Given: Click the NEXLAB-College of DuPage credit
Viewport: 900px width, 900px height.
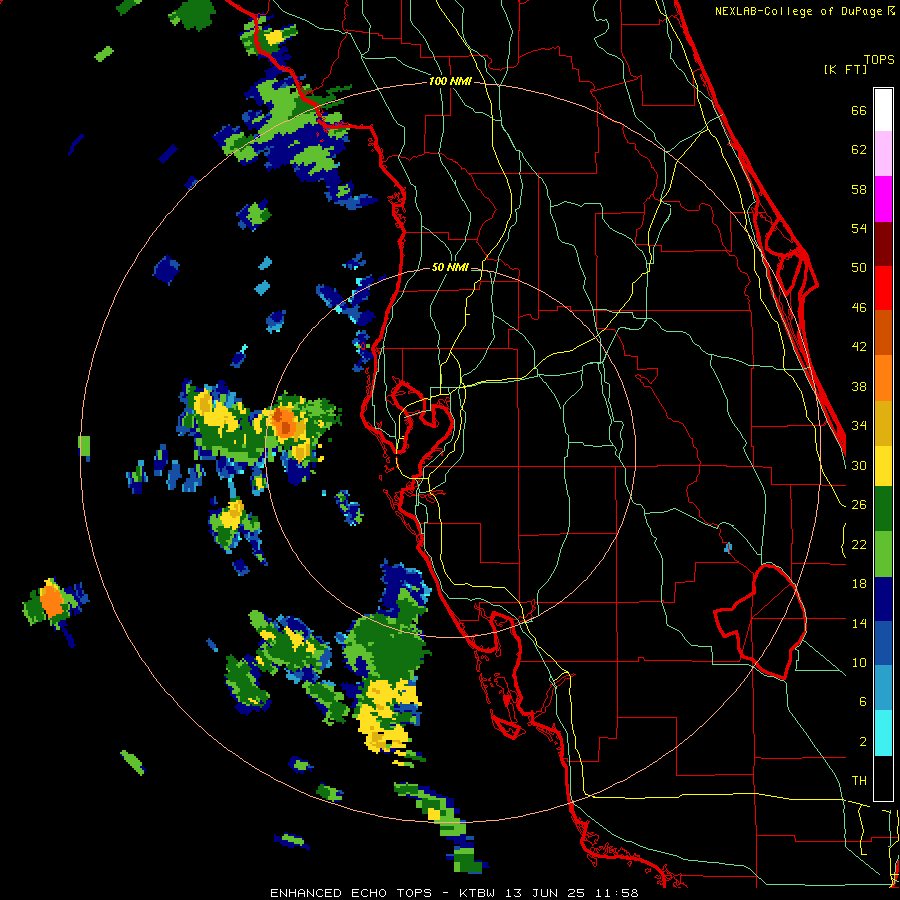Looking at the screenshot, I should coord(804,11).
